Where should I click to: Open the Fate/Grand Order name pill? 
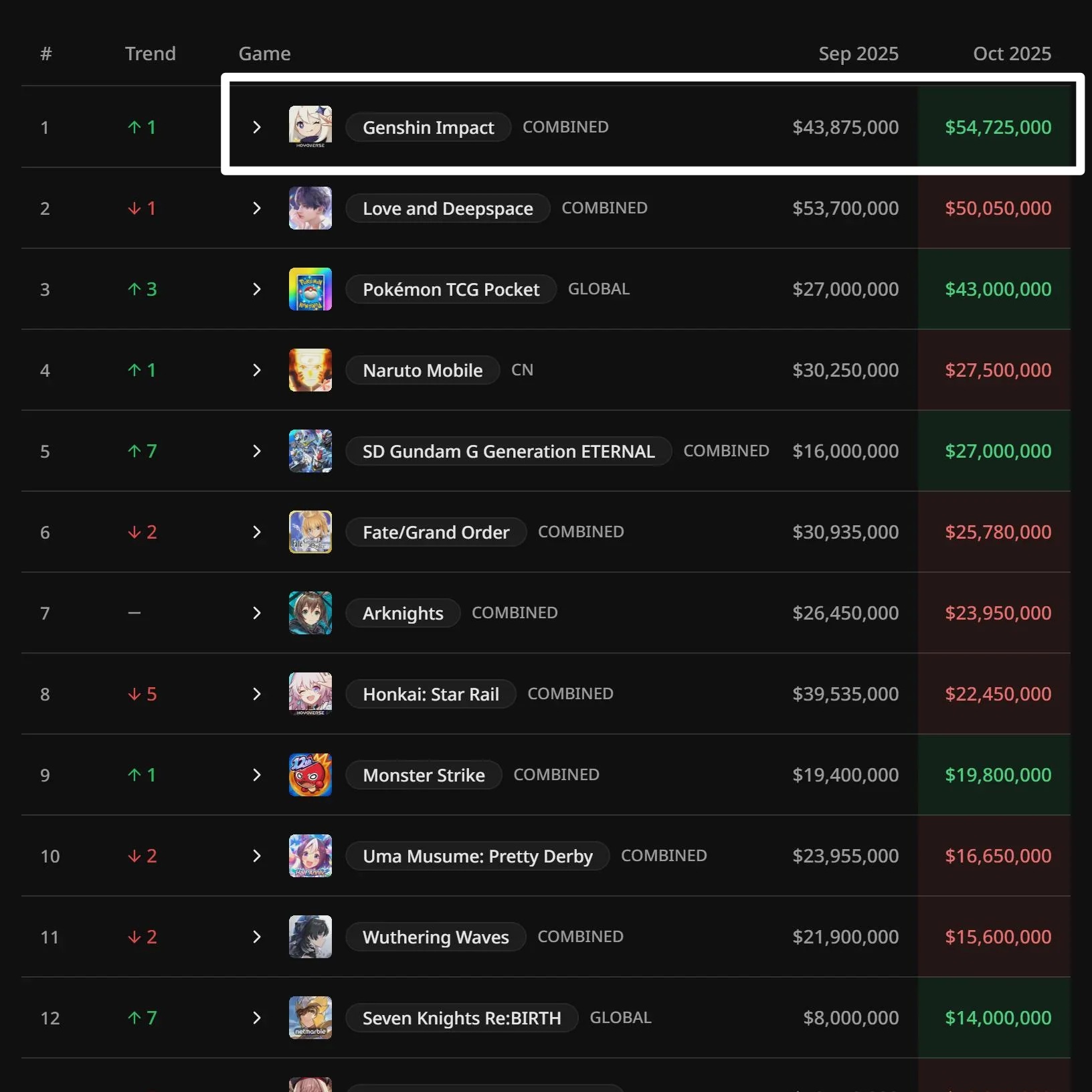click(436, 532)
